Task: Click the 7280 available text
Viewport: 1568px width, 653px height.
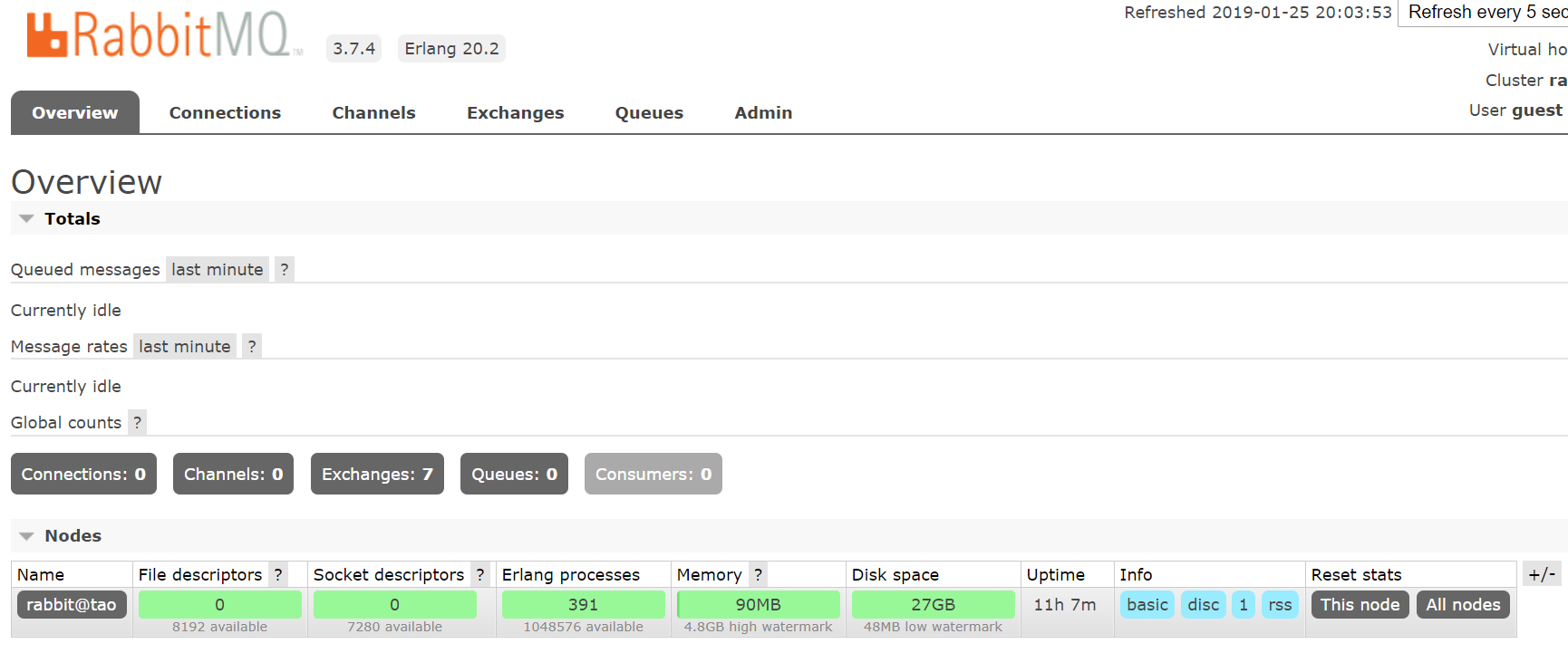Action: pos(394,627)
